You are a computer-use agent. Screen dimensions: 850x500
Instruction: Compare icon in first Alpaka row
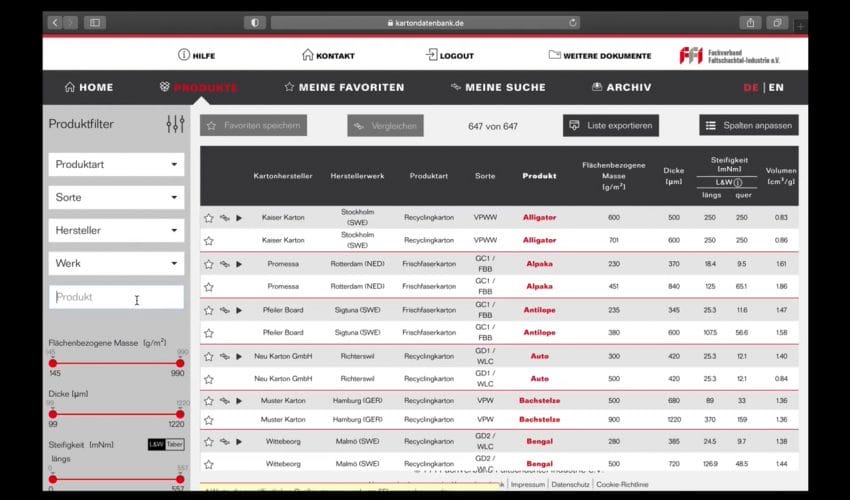point(224,264)
